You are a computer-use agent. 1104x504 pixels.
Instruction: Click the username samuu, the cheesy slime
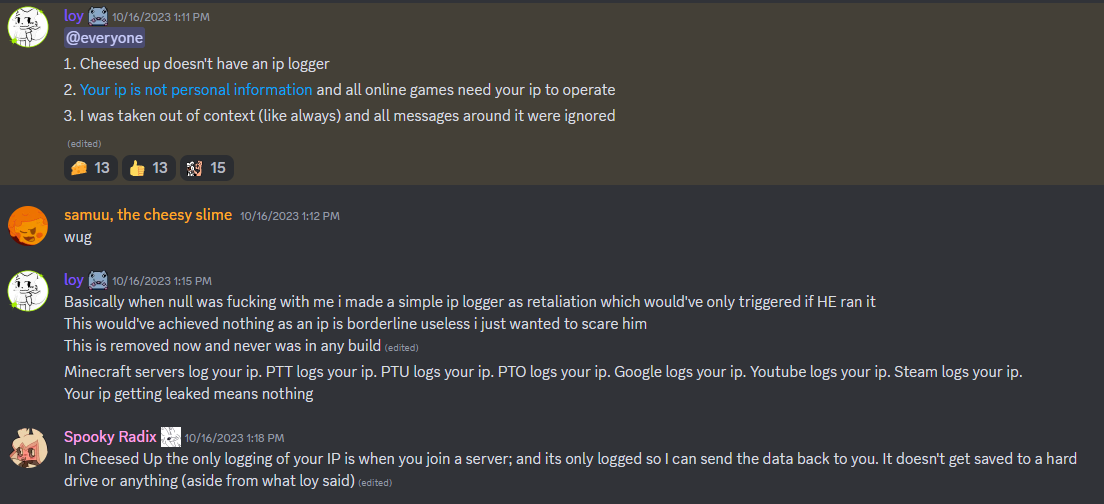coord(148,215)
